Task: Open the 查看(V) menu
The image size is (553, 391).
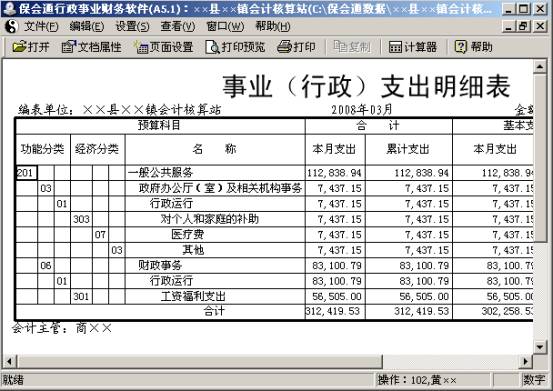Action: pyautogui.click(x=178, y=26)
